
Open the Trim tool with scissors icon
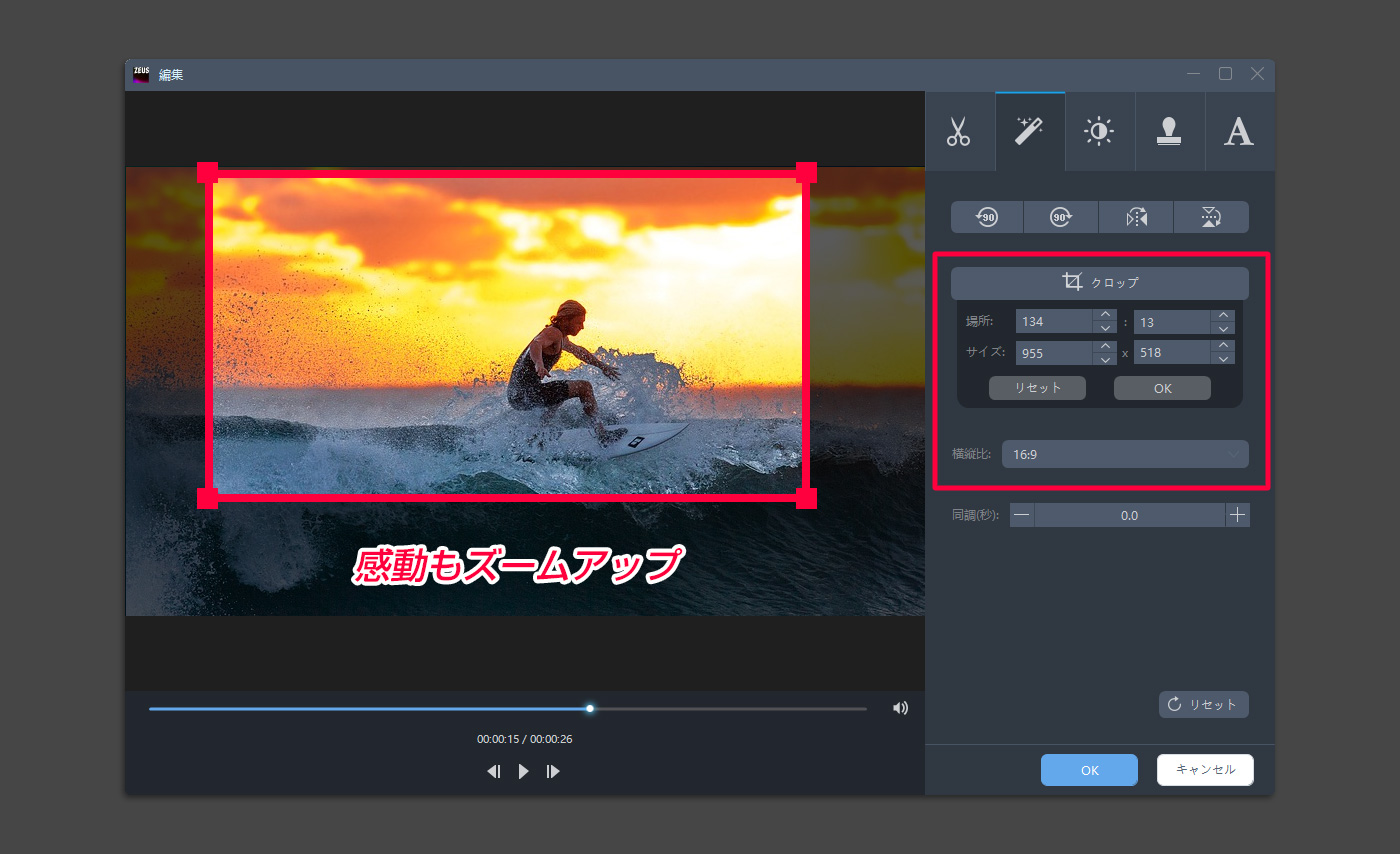click(x=959, y=131)
